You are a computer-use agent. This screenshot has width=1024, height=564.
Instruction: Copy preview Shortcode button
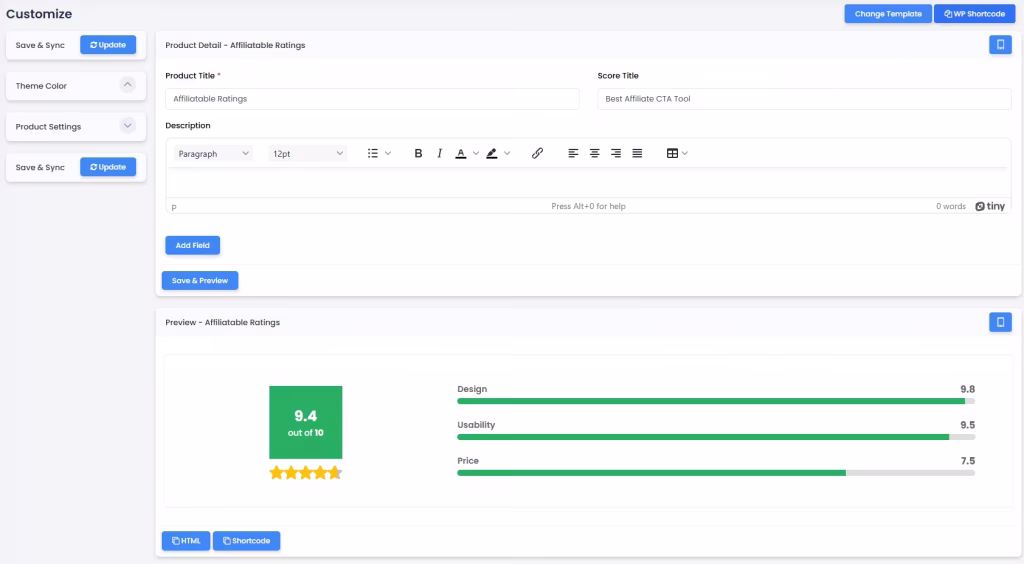[246, 540]
